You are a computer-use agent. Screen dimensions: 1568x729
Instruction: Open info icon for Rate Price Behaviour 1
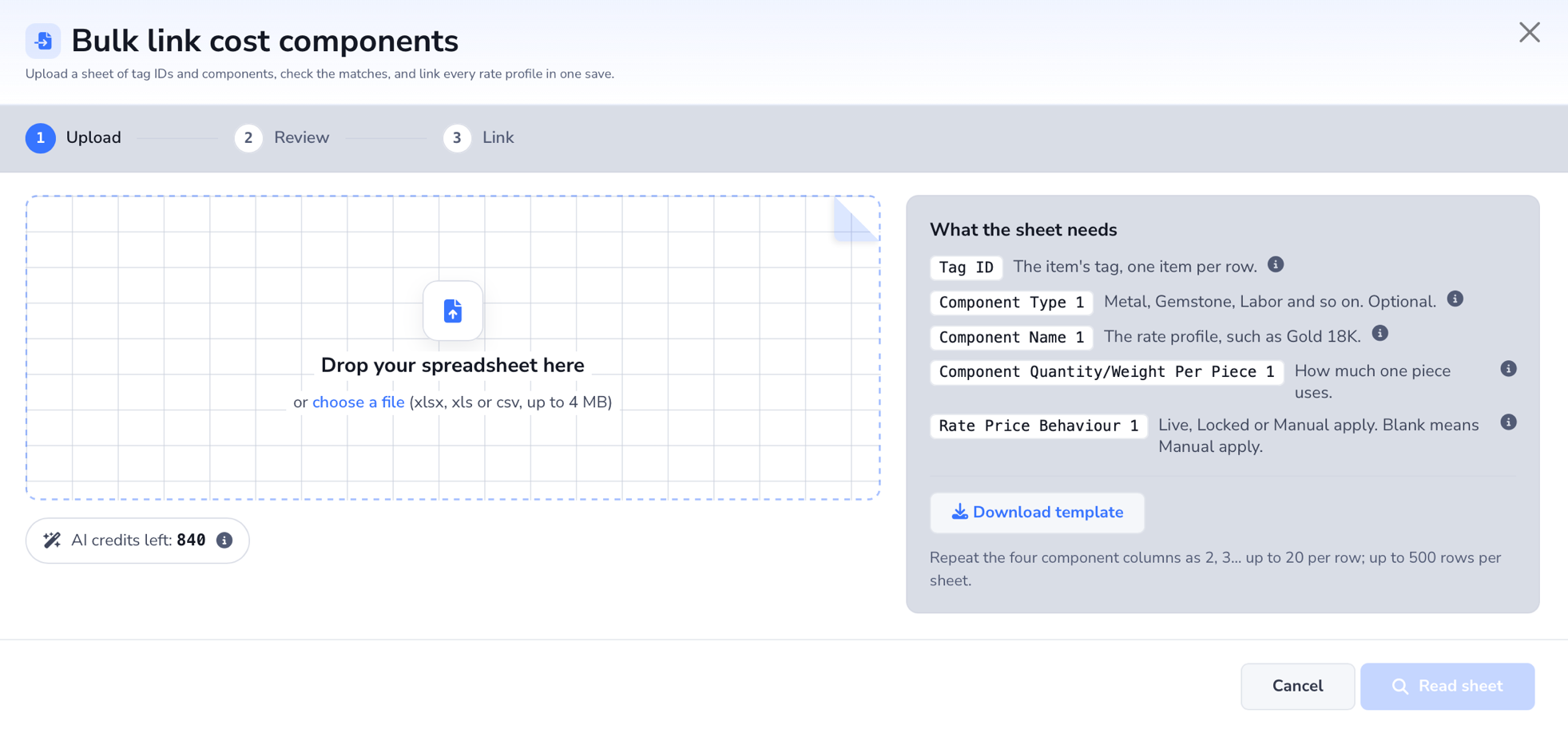1508,422
